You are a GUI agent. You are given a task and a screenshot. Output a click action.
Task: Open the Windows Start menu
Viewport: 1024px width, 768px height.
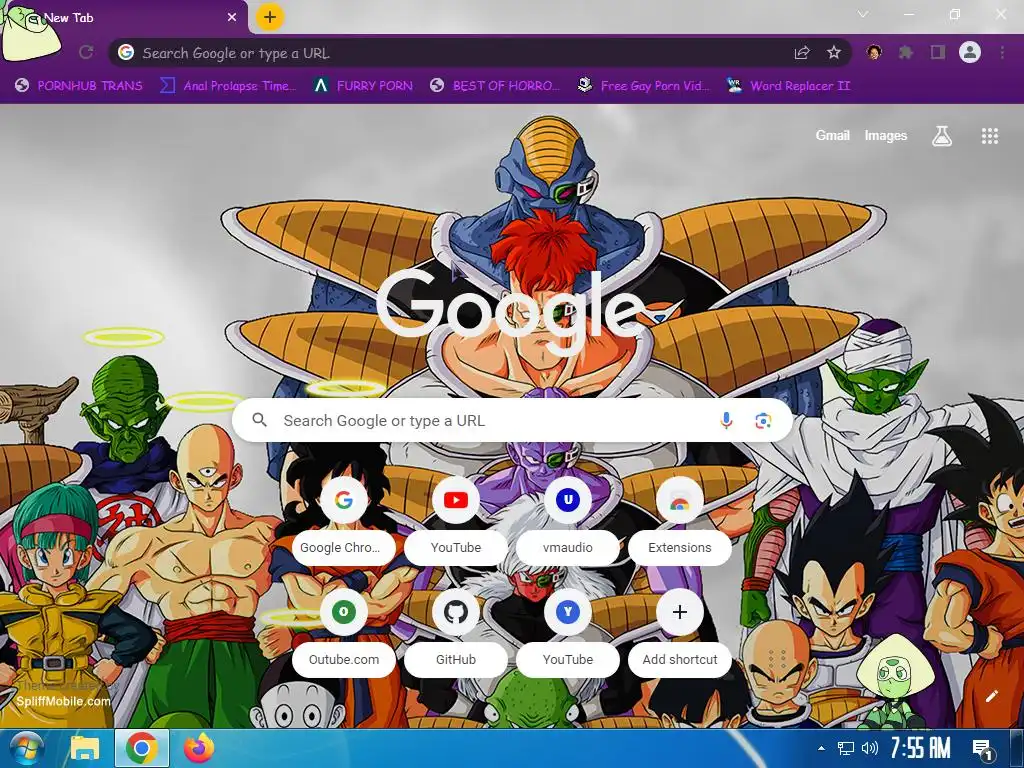(x=26, y=748)
